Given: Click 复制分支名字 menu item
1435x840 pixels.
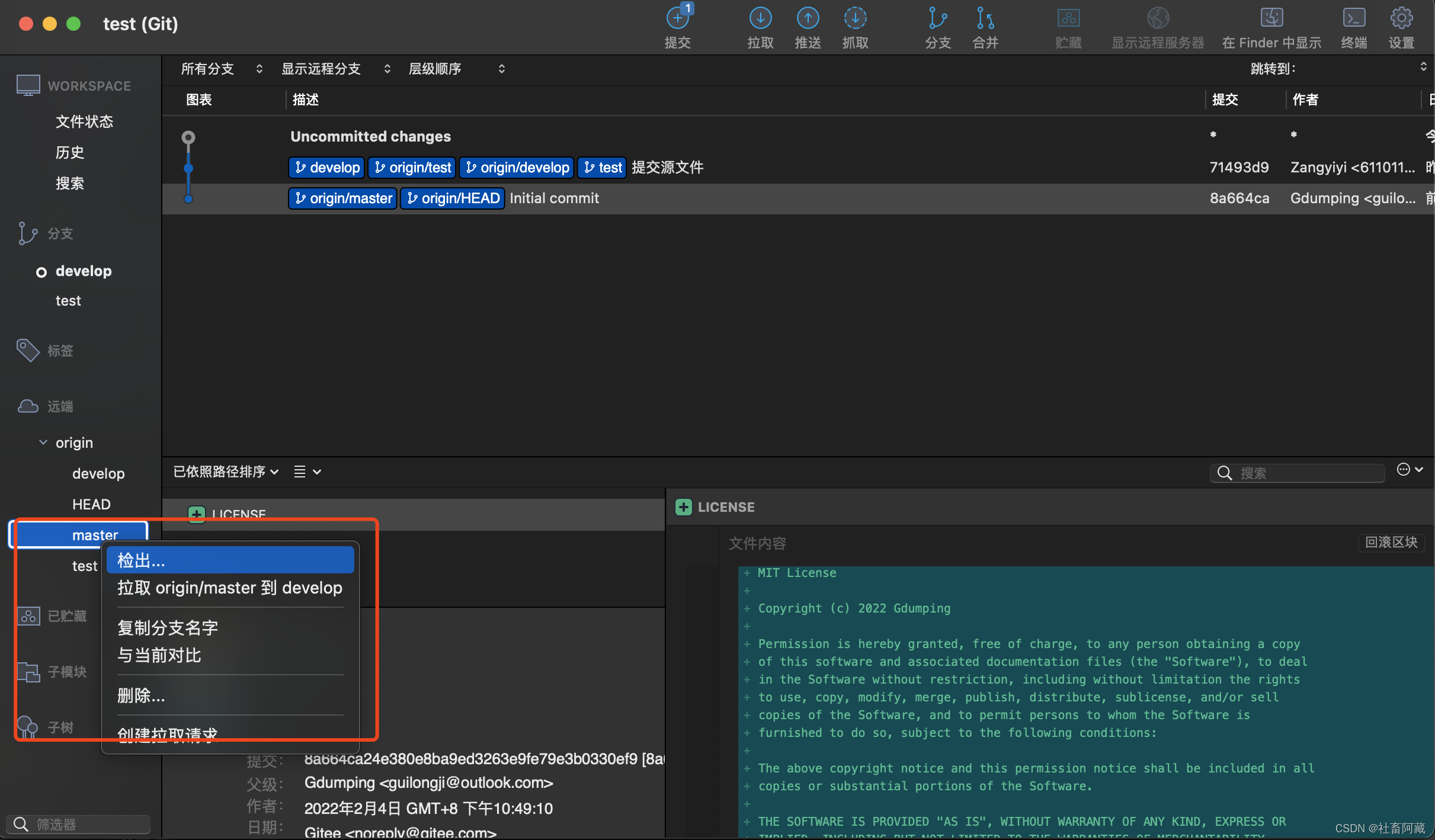Looking at the screenshot, I should (168, 628).
